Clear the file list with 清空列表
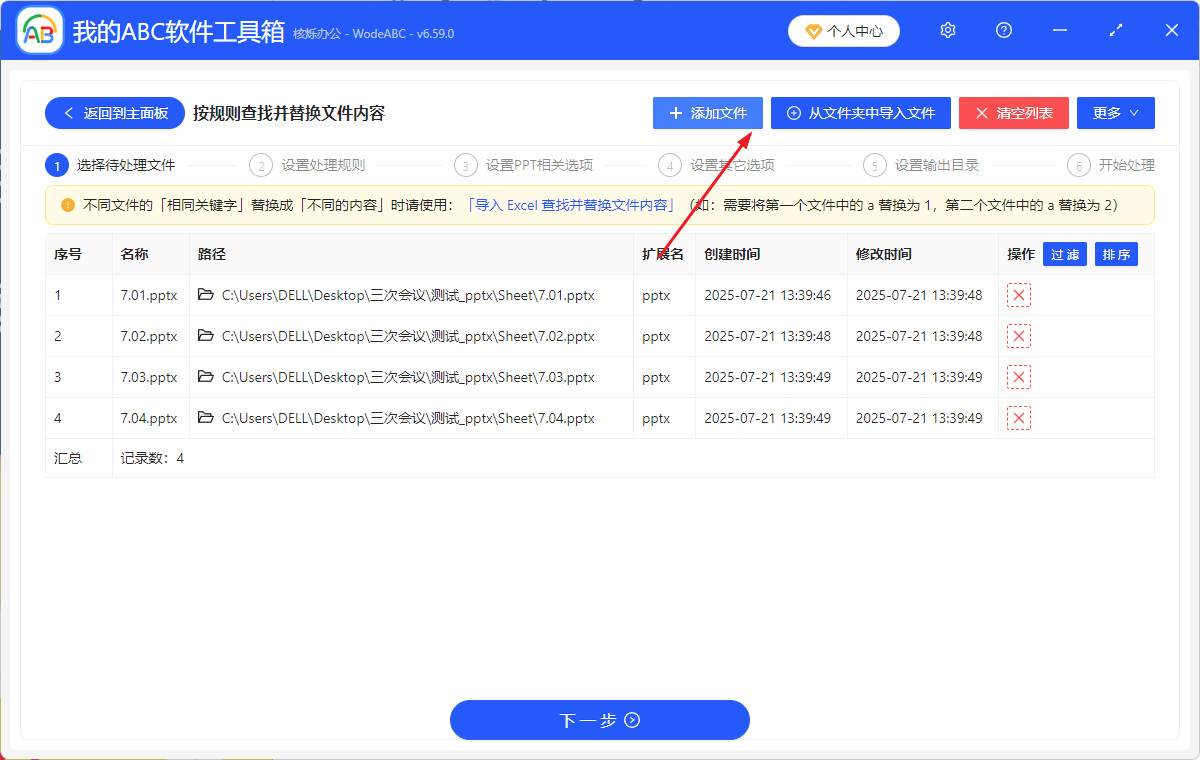1200x760 pixels. [x=1013, y=113]
